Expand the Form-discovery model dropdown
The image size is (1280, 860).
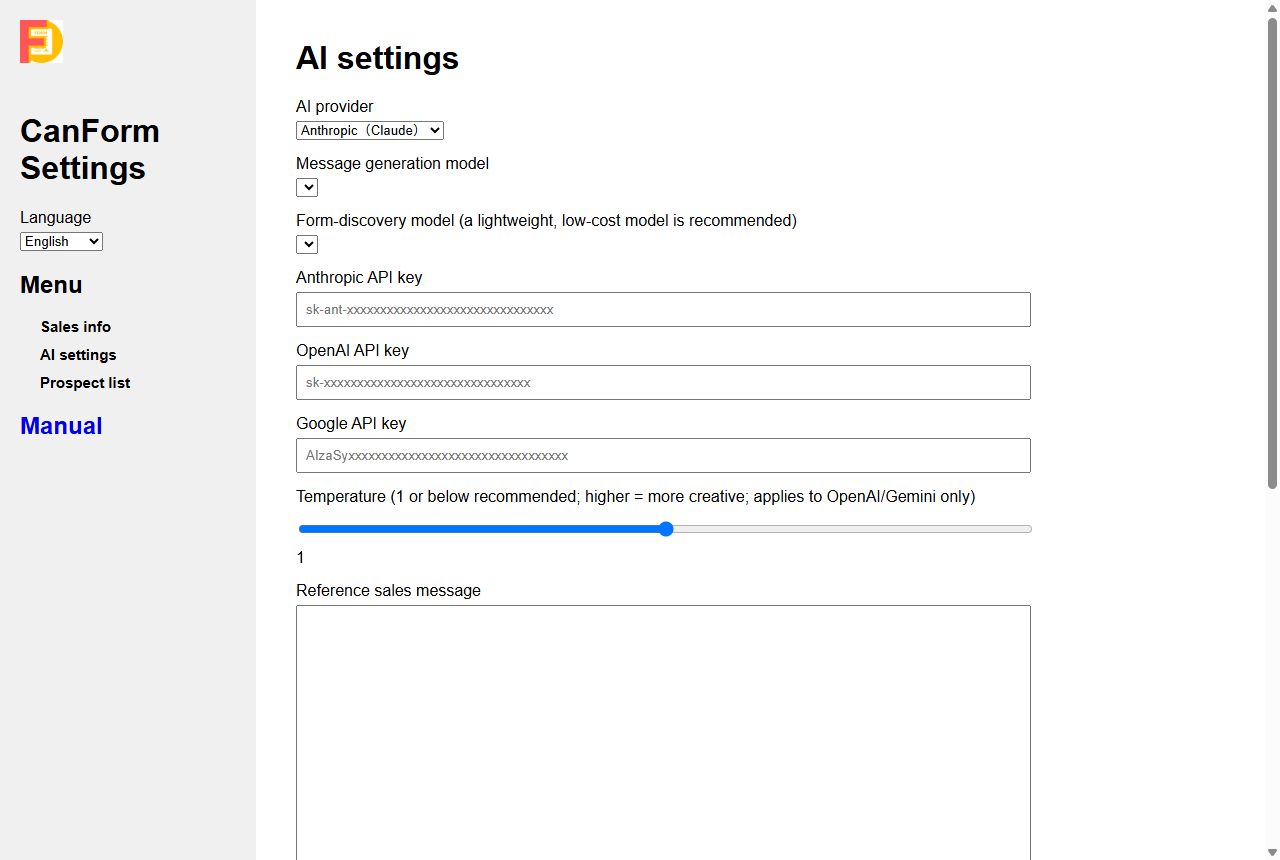pos(307,244)
